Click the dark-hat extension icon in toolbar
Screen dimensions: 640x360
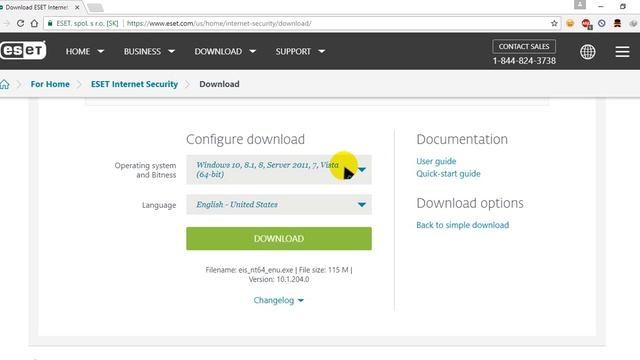[x=618, y=23]
